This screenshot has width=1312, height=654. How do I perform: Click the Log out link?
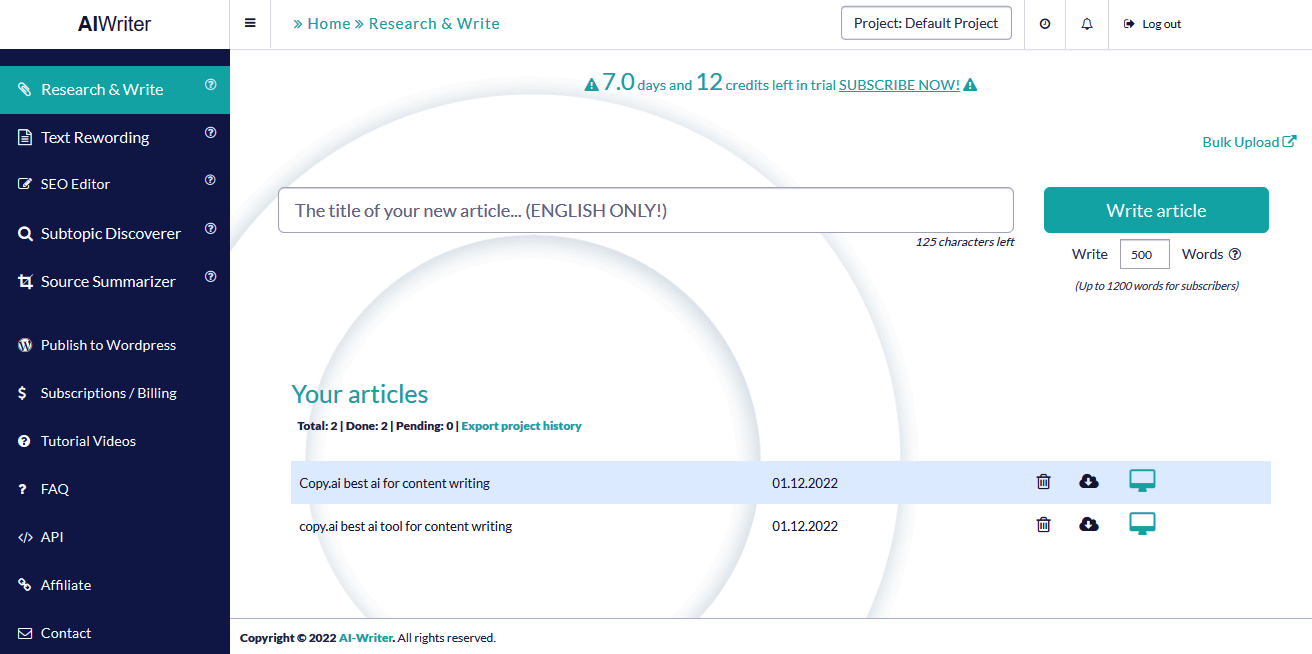[x=1152, y=24]
